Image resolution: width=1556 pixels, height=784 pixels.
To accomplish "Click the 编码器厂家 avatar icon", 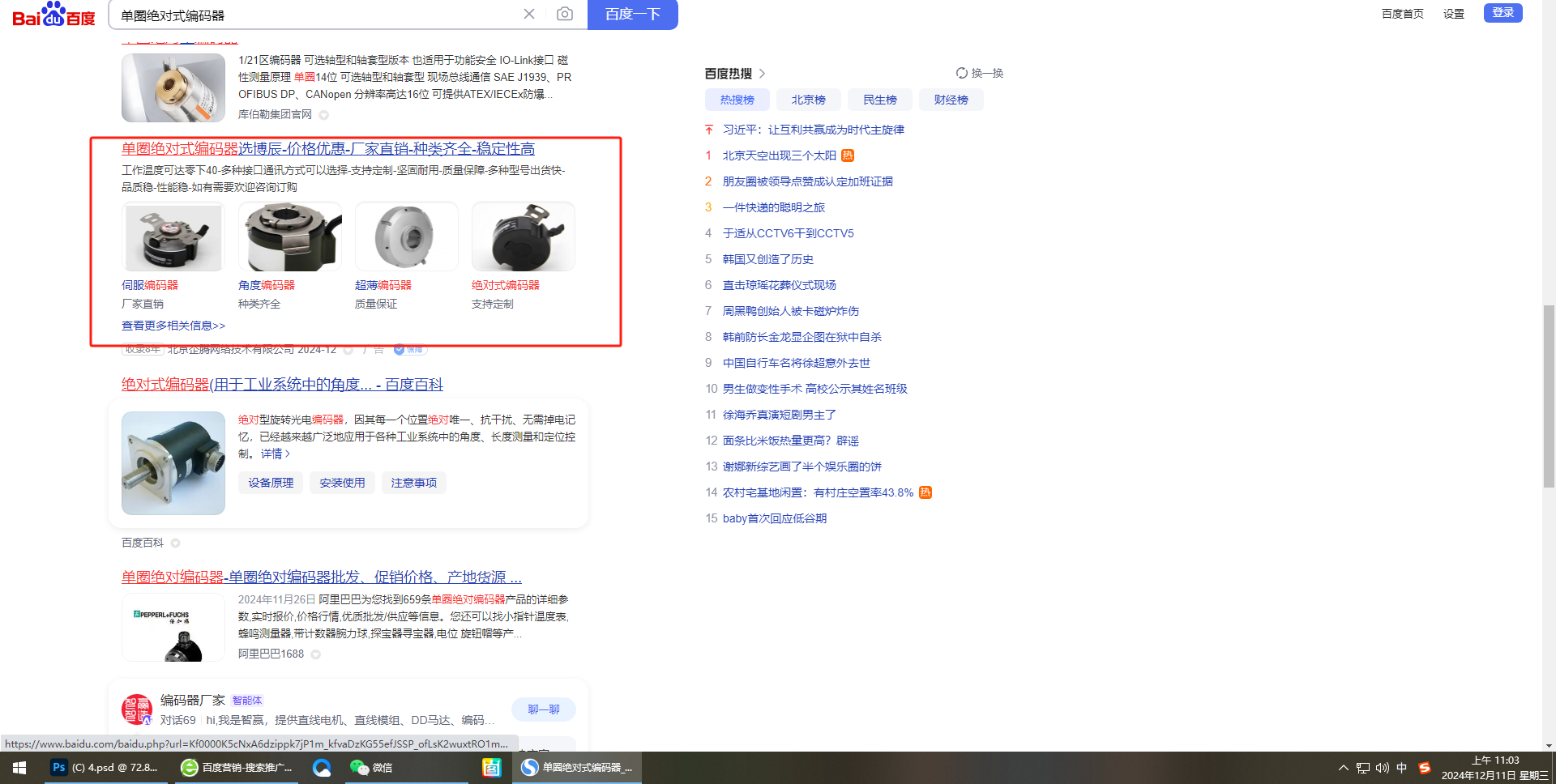I will pyautogui.click(x=137, y=709).
